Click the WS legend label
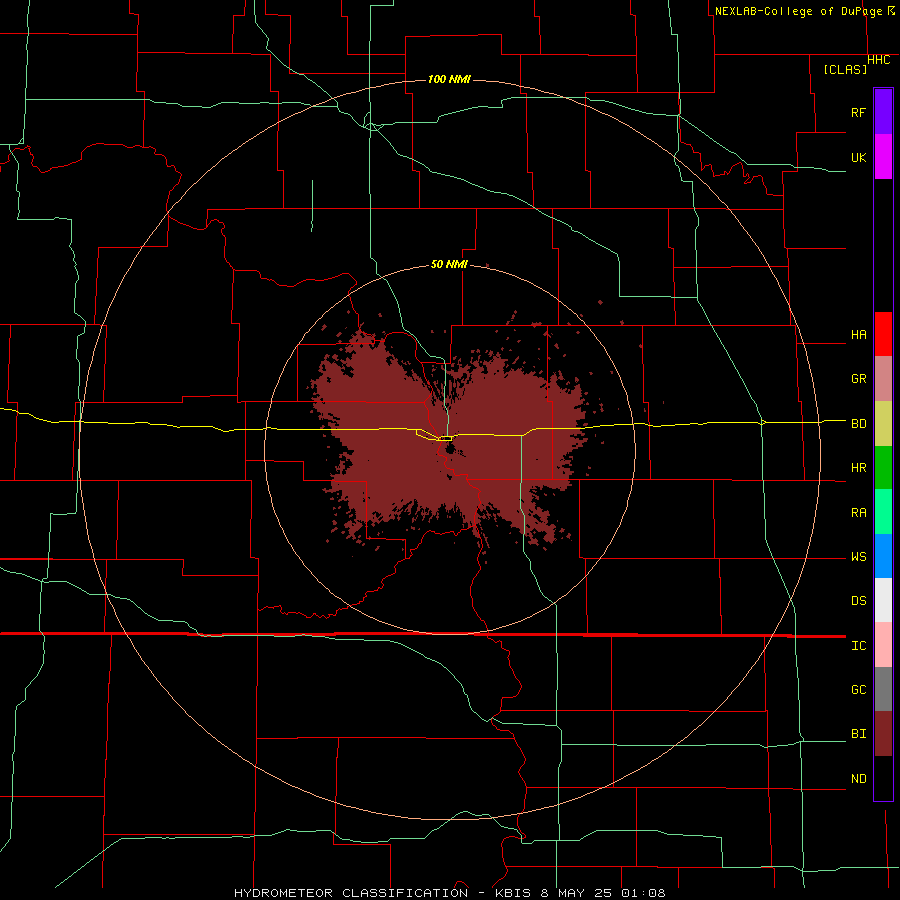Screen dimensions: 900x900 [859, 557]
